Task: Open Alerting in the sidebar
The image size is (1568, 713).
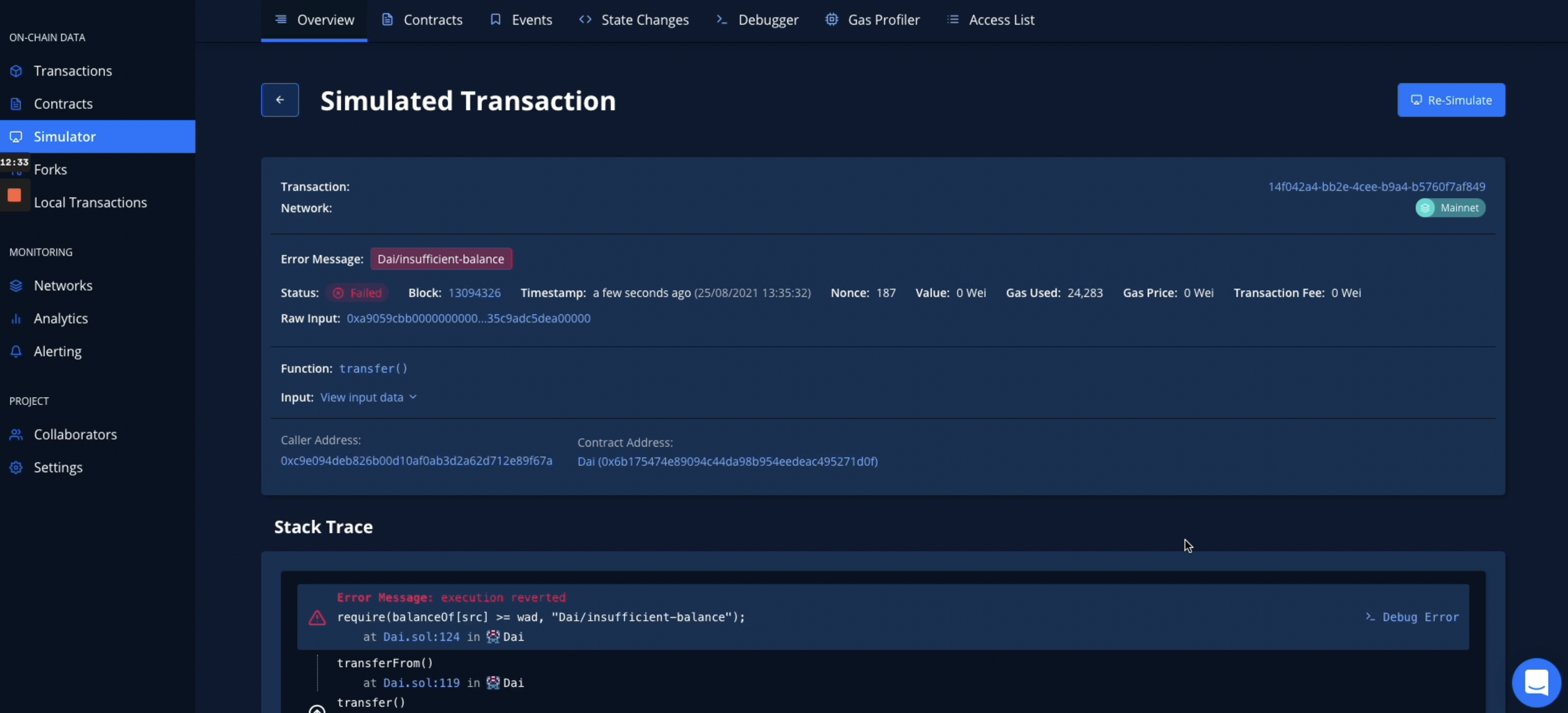Action: tap(98, 352)
